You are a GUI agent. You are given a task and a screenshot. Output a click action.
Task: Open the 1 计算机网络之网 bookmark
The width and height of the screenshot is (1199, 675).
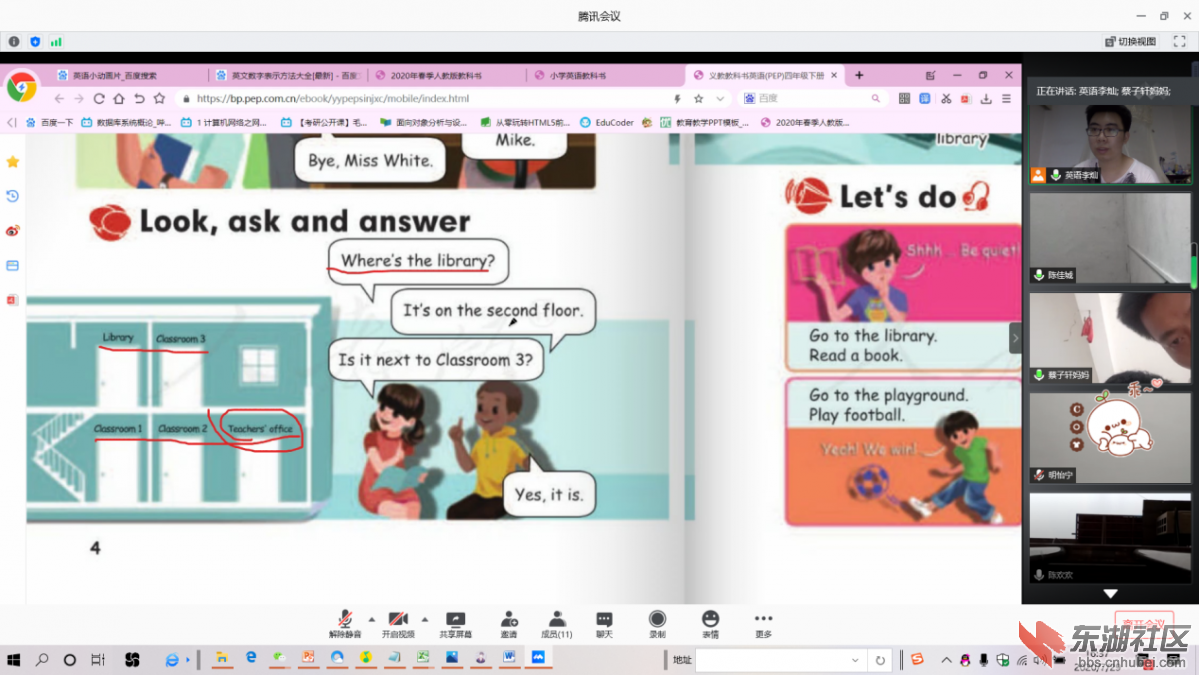click(x=223, y=122)
